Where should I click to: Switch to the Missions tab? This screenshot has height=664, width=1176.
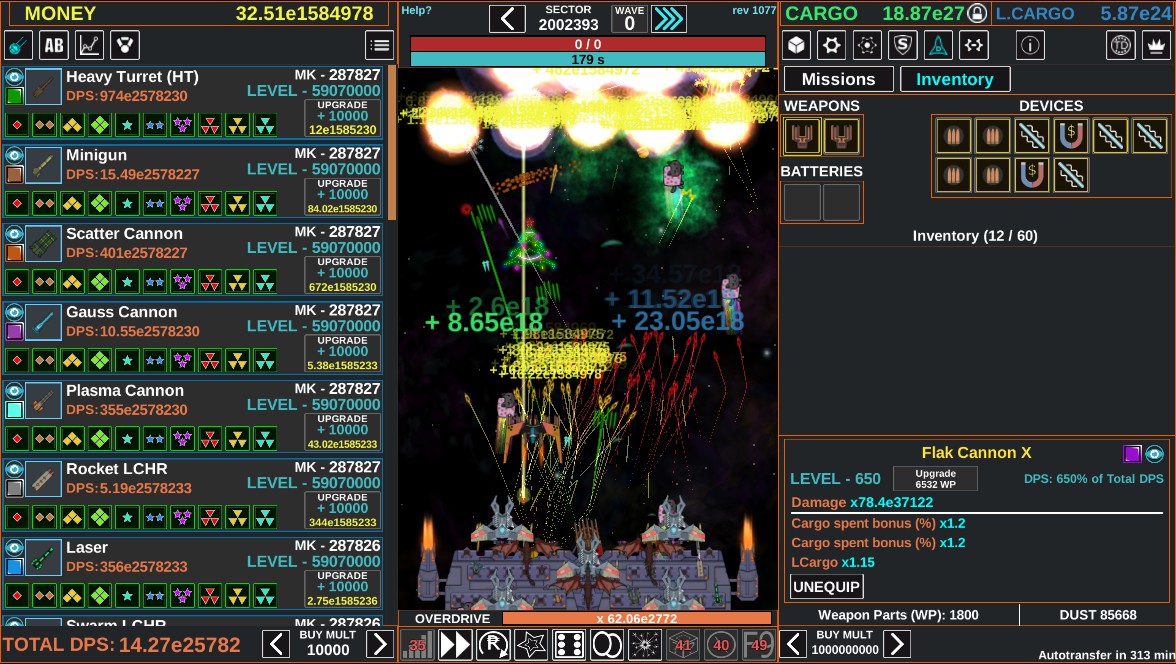click(x=838, y=79)
